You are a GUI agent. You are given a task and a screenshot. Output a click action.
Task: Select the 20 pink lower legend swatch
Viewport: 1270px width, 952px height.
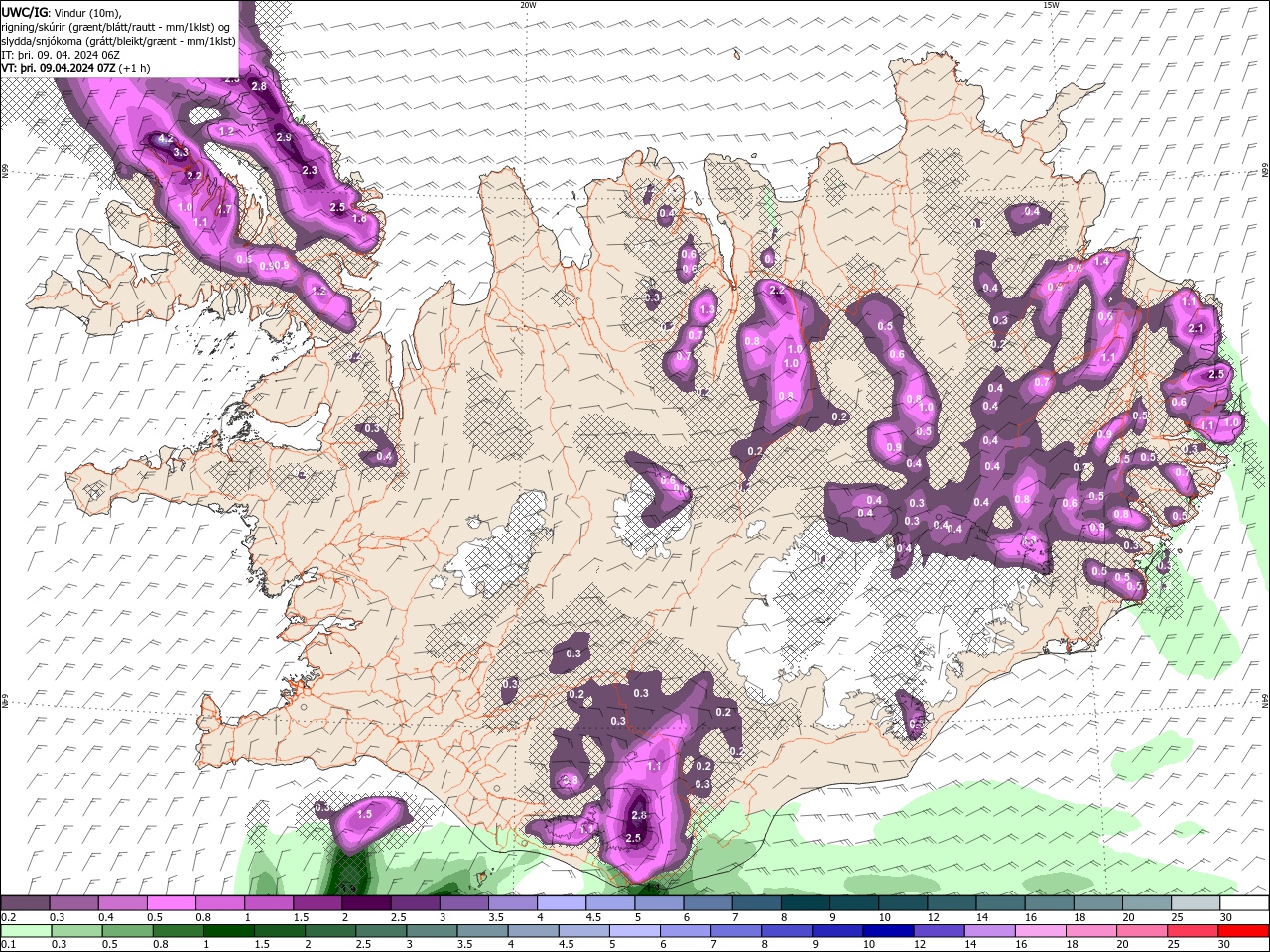tap(1141, 931)
